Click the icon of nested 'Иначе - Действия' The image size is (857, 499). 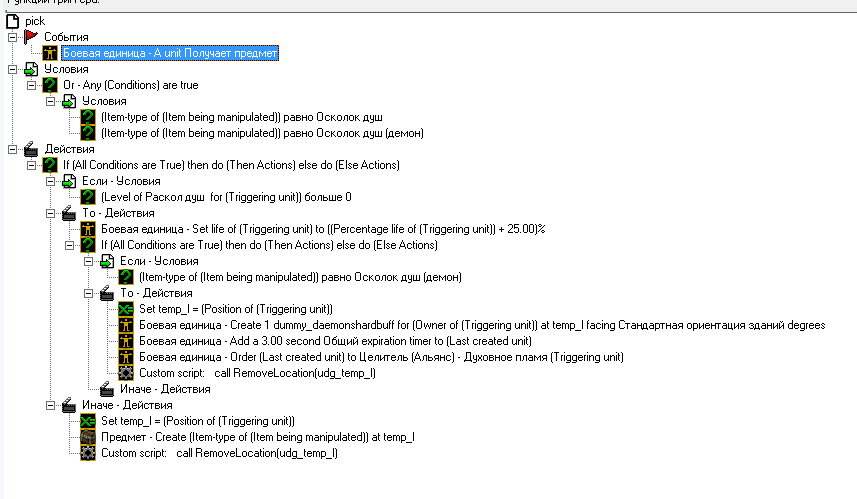click(x=107, y=389)
